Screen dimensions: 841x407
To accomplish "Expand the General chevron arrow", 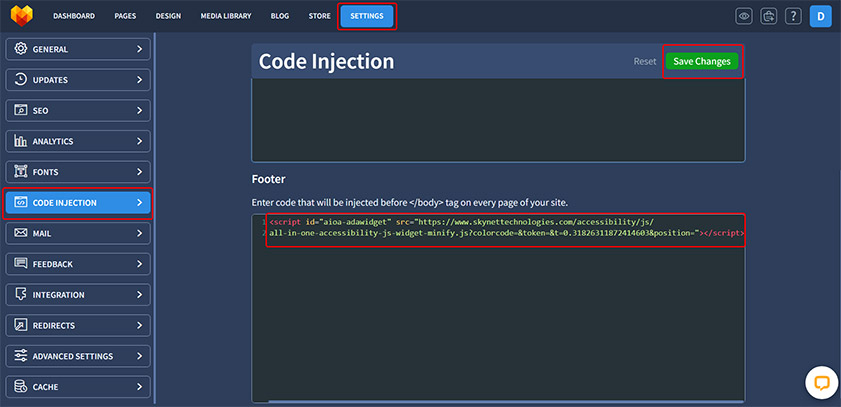I will 139,49.
